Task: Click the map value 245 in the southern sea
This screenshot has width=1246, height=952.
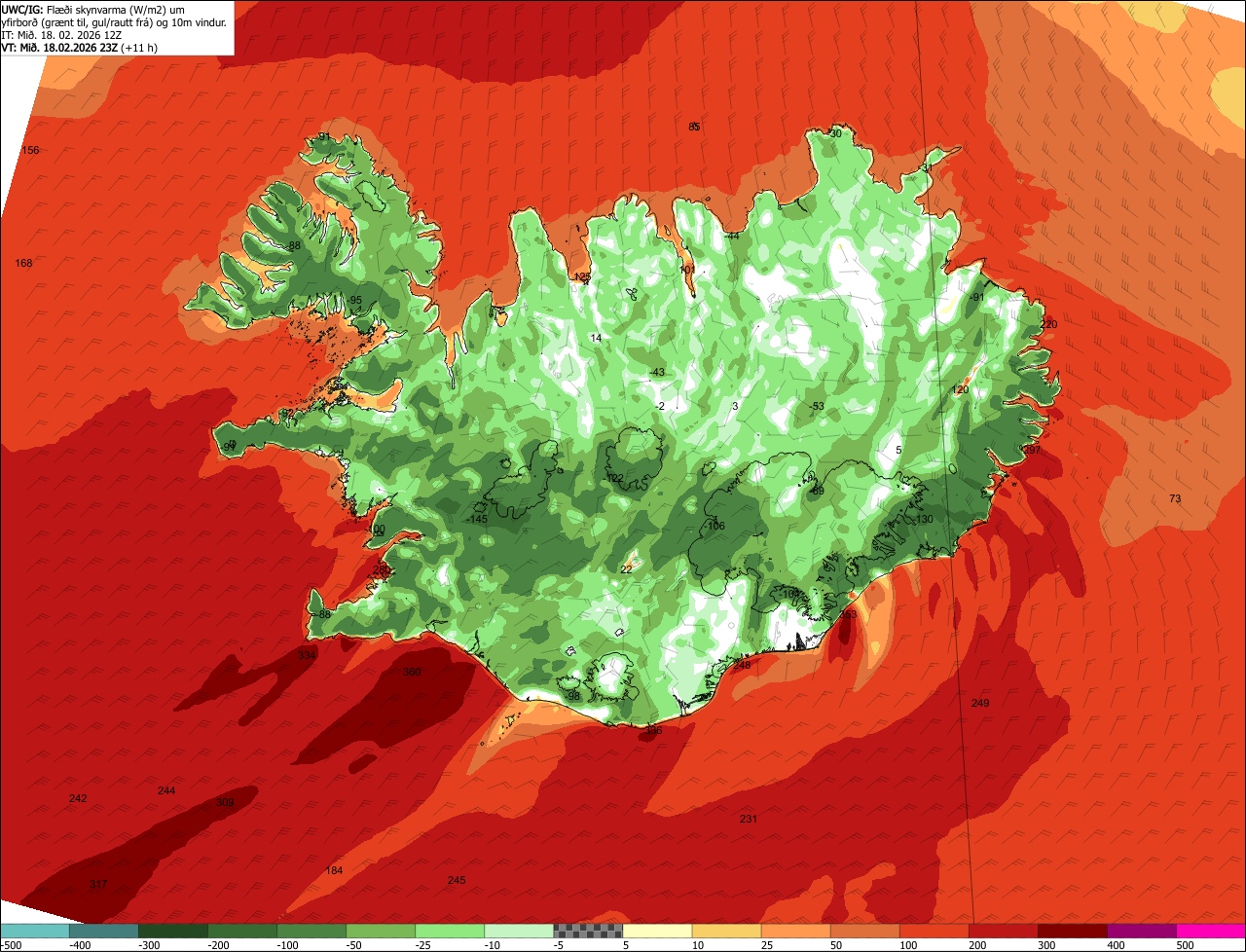Action: 457,880
